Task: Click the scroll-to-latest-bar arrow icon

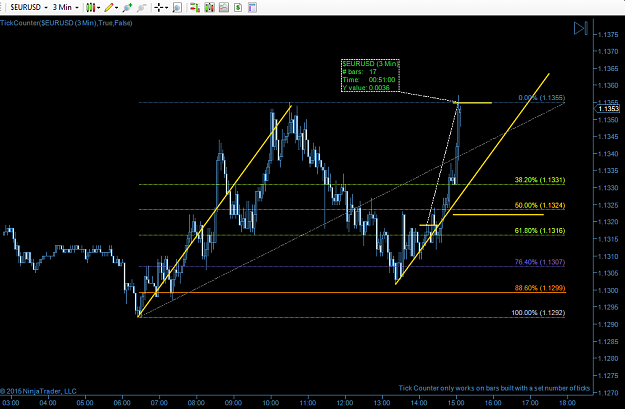Action: [x=580, y=28]
